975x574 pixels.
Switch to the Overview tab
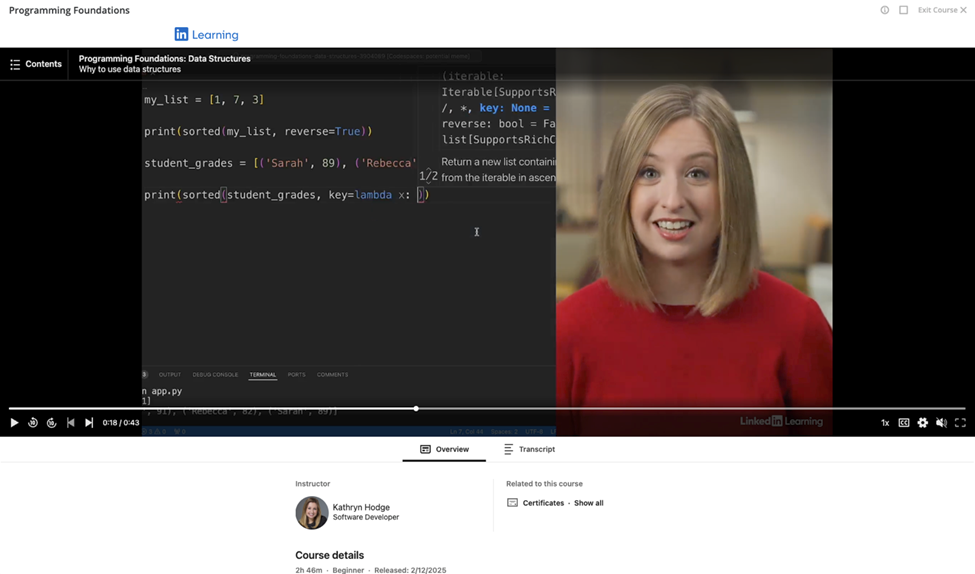[444, 449]
